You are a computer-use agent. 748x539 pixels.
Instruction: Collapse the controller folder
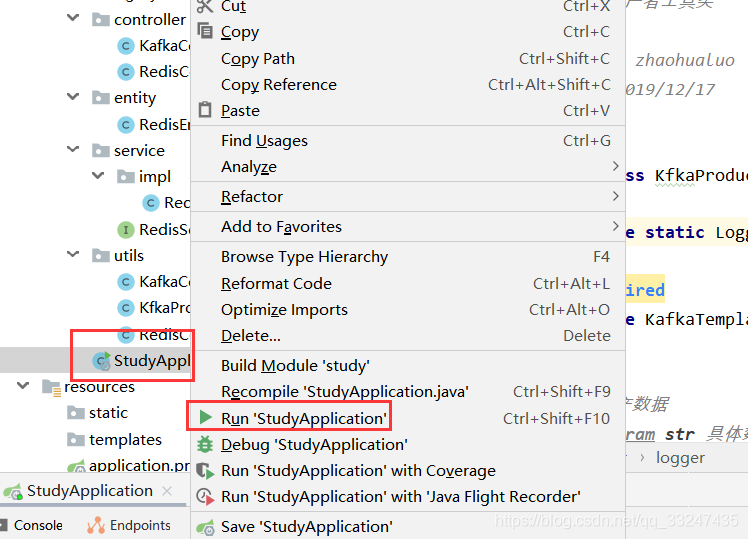tap(73, 19)
